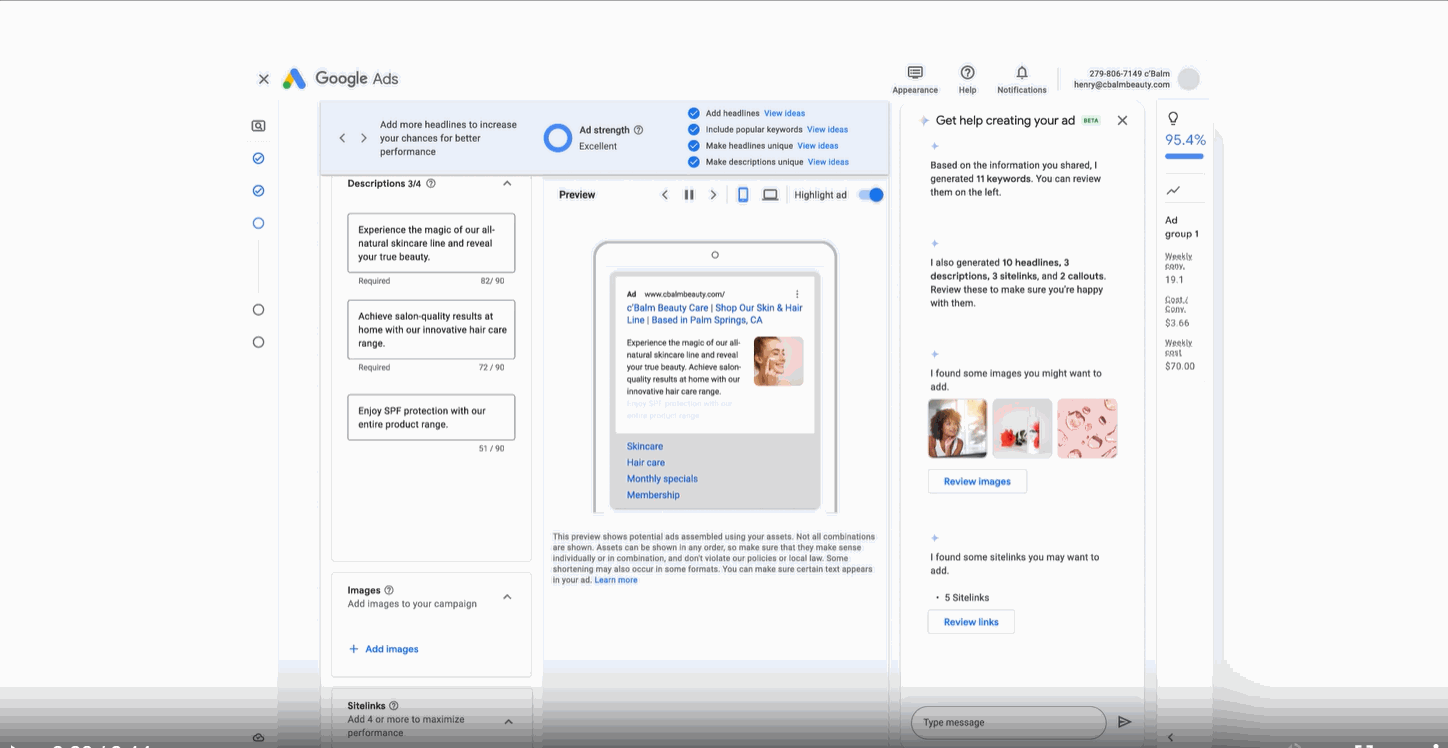Image resolution: width=1448 pixels, height=748 pixels.
Task: Select the second completed step circle in sidebar
Action: pos(258,190)
